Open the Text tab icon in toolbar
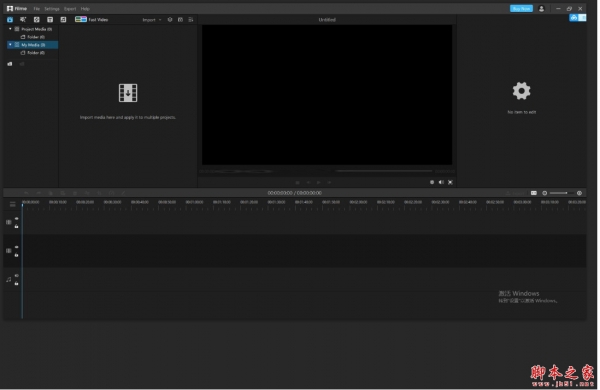This screenshot has width=600, height=390. 50,20
